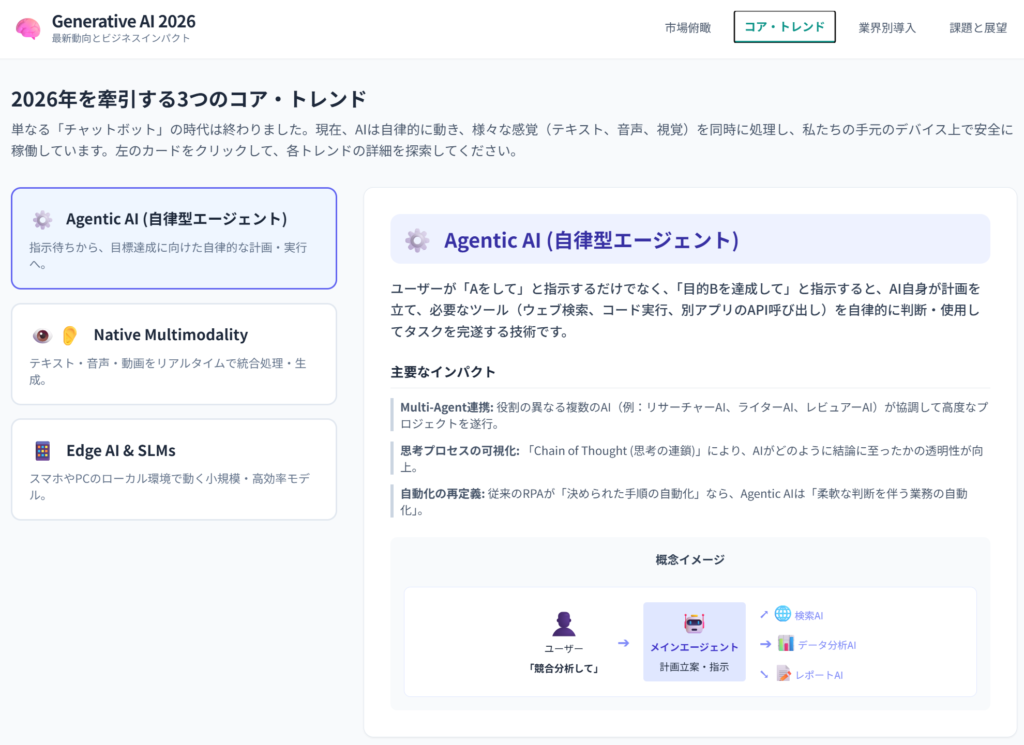The height and width of the screenshot is (745, 1024).
Task: Click the eye and ear icon on Multimodality card
Action: (x=55, y=335)
